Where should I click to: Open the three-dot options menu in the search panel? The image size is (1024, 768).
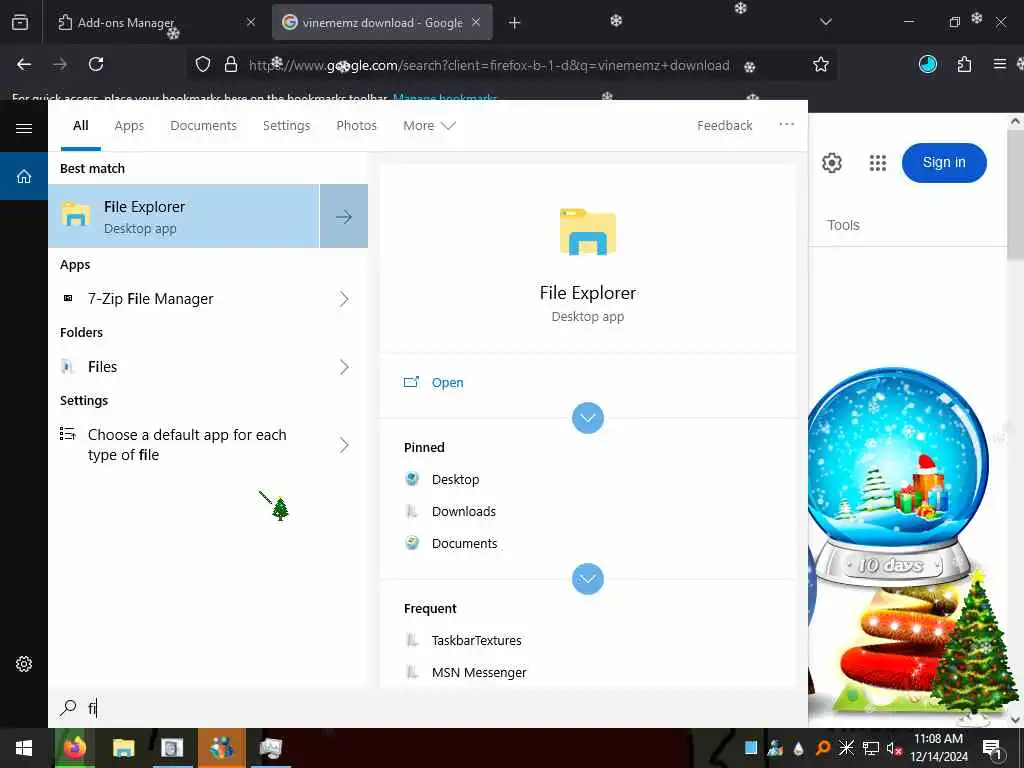[787, 124]
